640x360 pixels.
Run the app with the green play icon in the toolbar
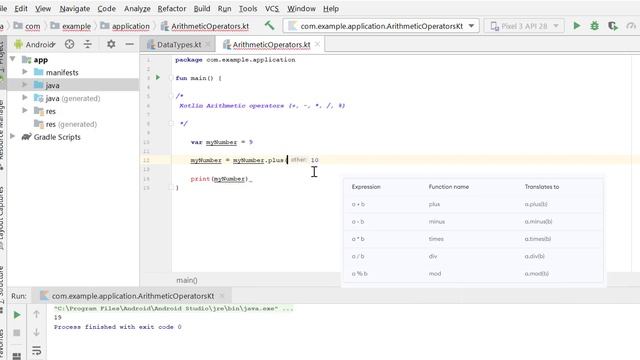pyautogui.click(x=577, y=26)
